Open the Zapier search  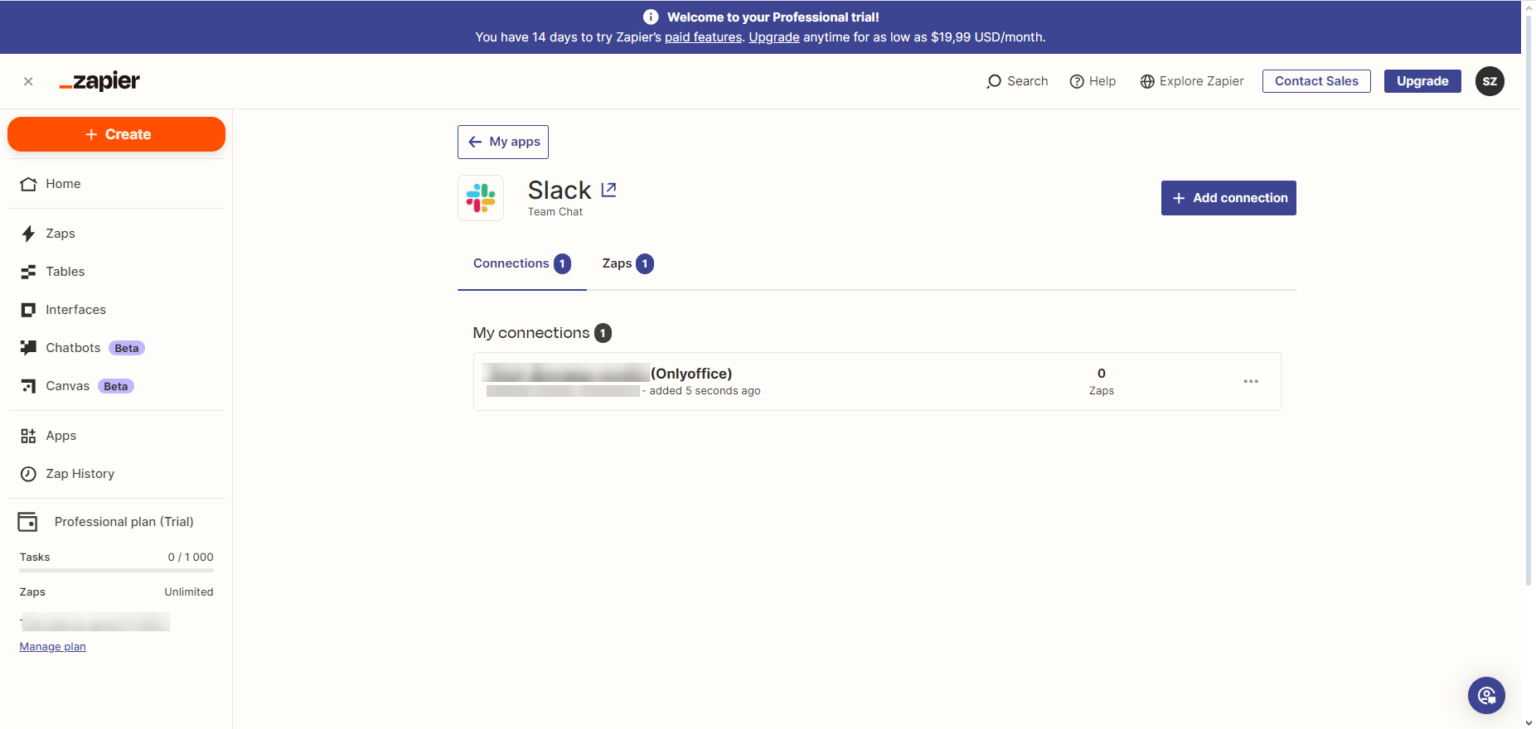click(x=1017, y=81)
